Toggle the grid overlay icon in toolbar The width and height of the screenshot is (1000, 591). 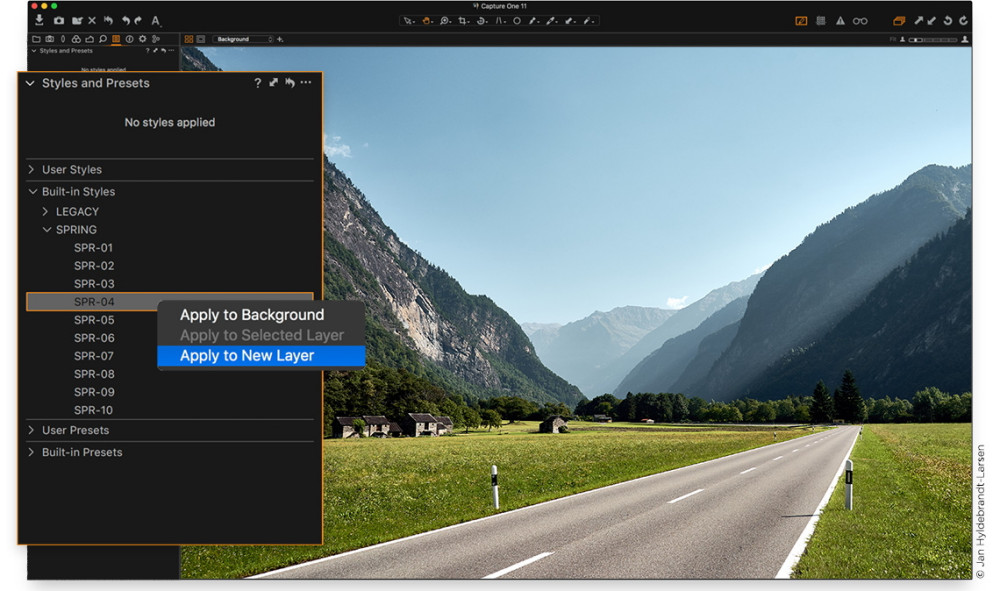pos(821,21)
